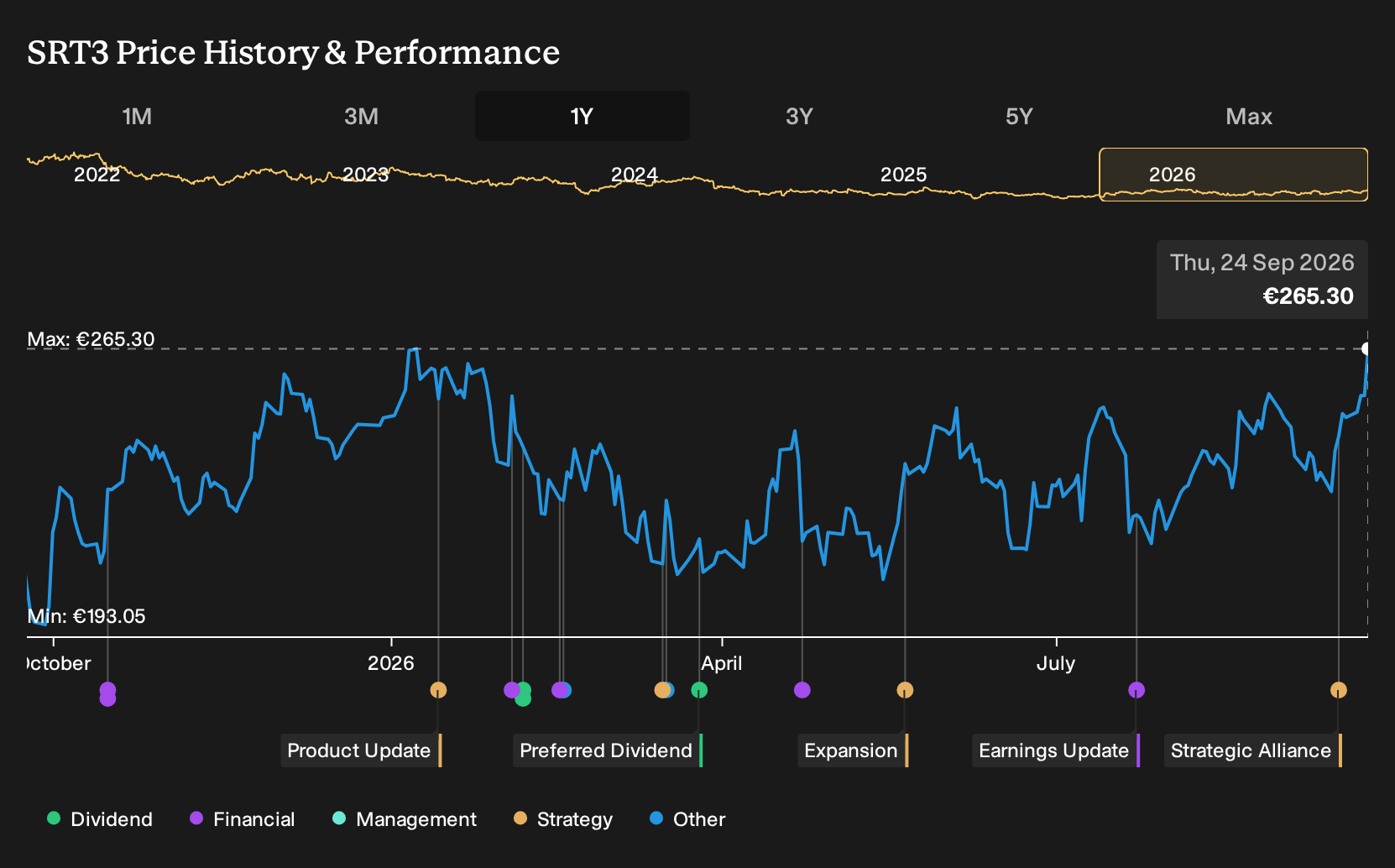1395x868 pixels.
Task: Click the purple financial marker near October
Action: click(107, 693)
